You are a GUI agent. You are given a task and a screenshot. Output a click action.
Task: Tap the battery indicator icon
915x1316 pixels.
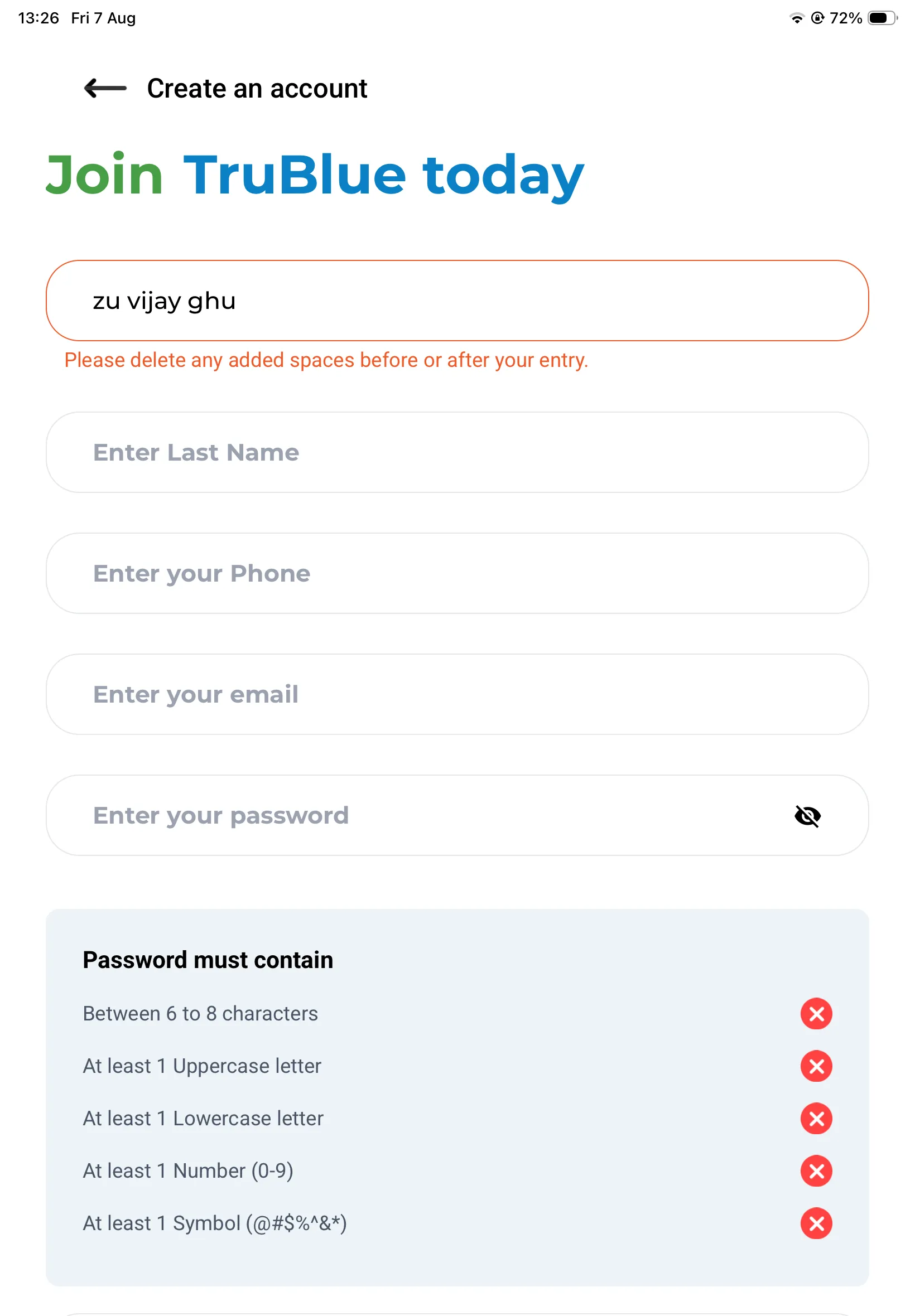click(882, 18)
